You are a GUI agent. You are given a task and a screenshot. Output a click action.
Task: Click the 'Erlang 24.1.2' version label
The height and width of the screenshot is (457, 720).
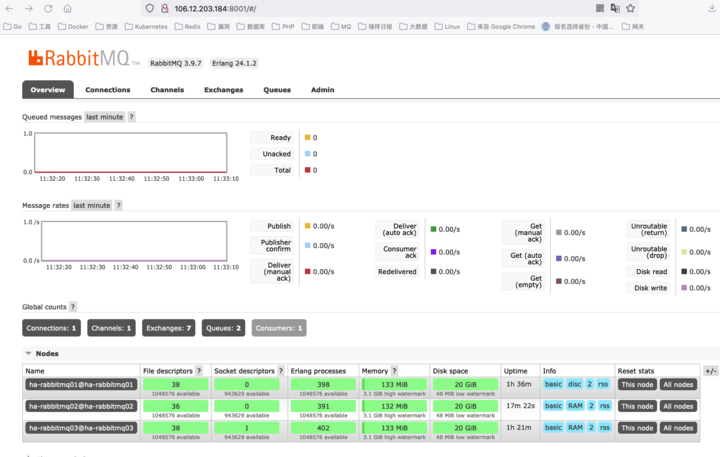pos(234,63)
